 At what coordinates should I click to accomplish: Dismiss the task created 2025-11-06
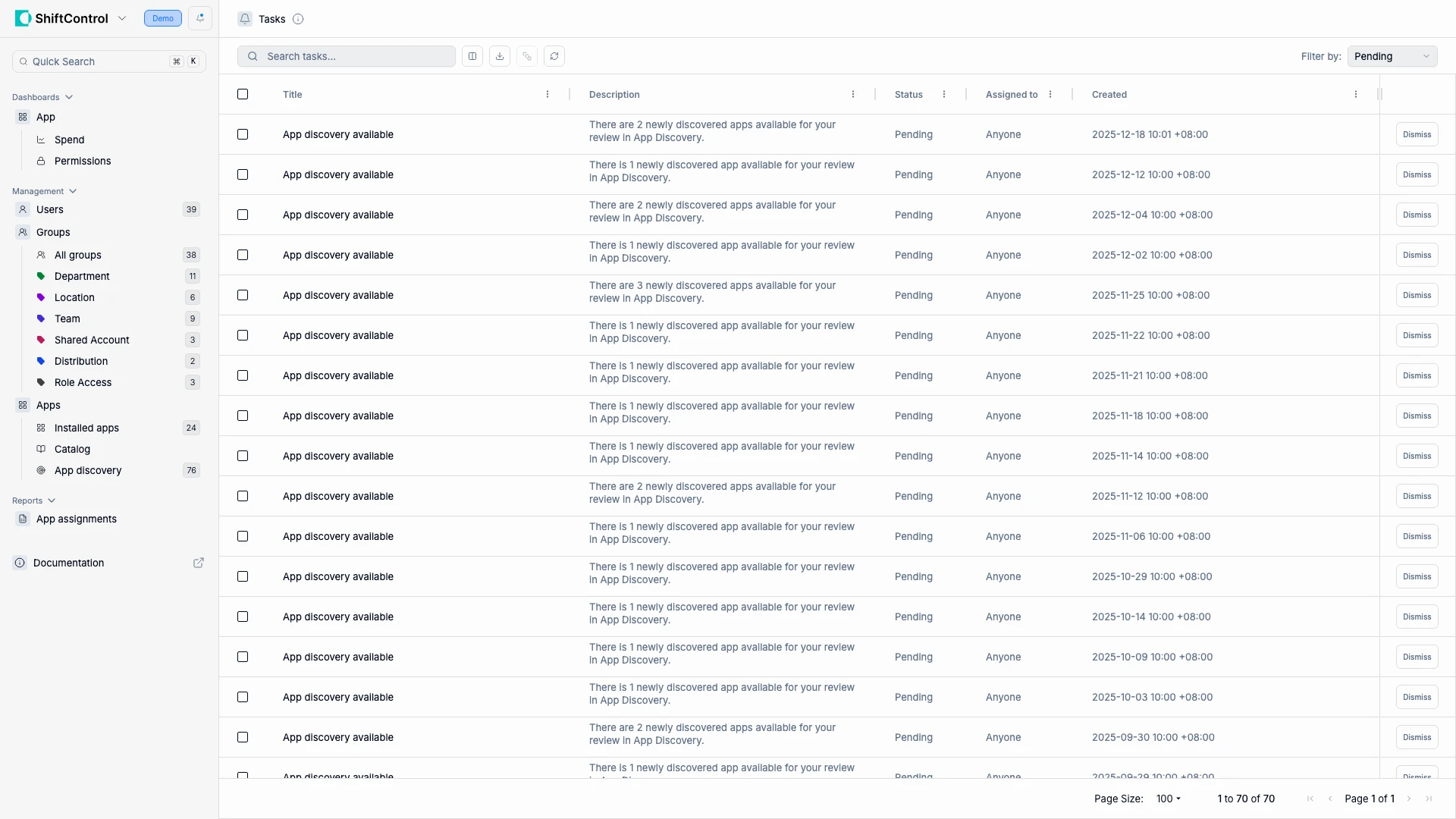point(1417,536)
